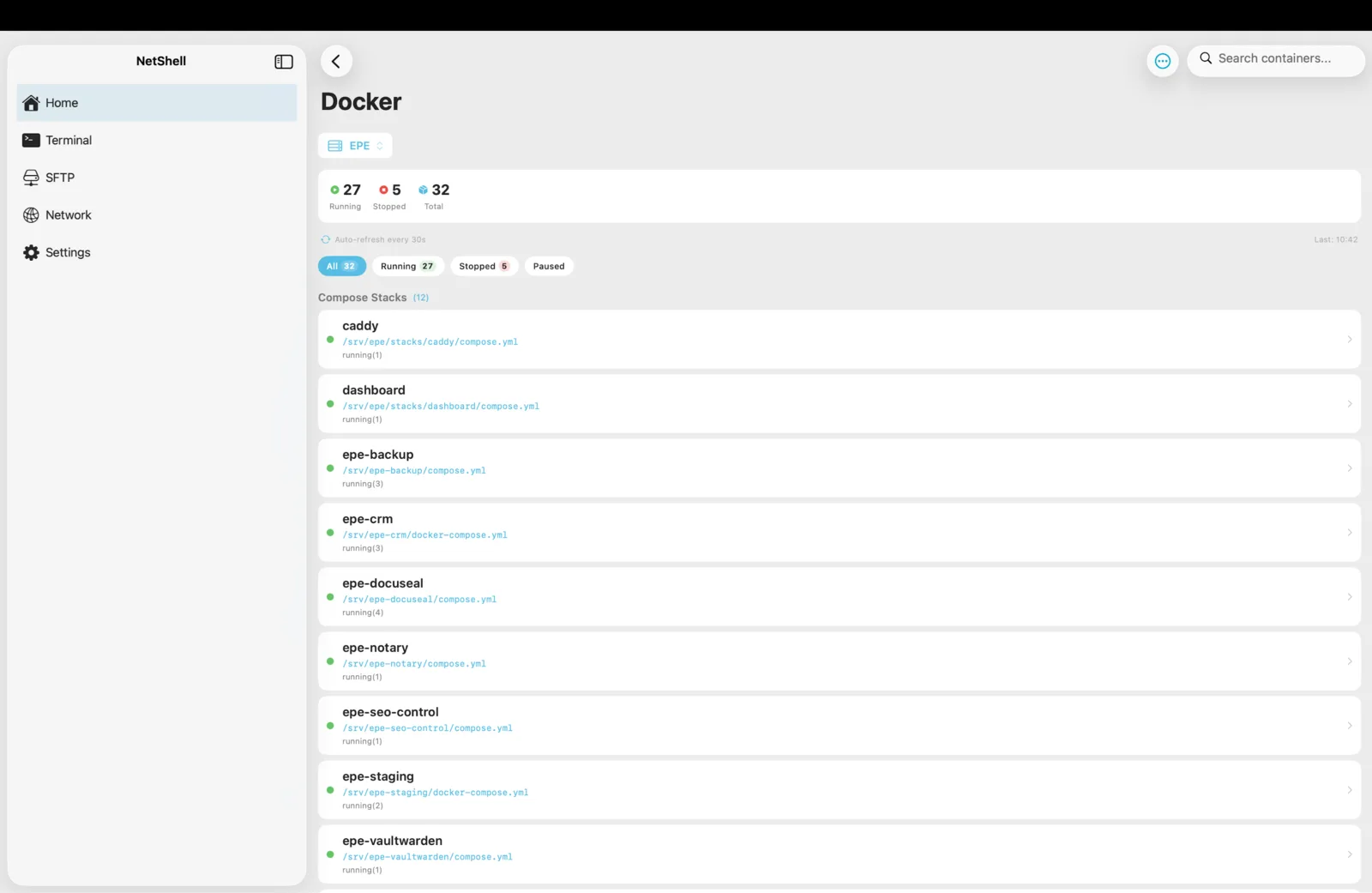Screen dimensions: 1372x893
Task: Click the Network globe icon
Action: point(31,215)
